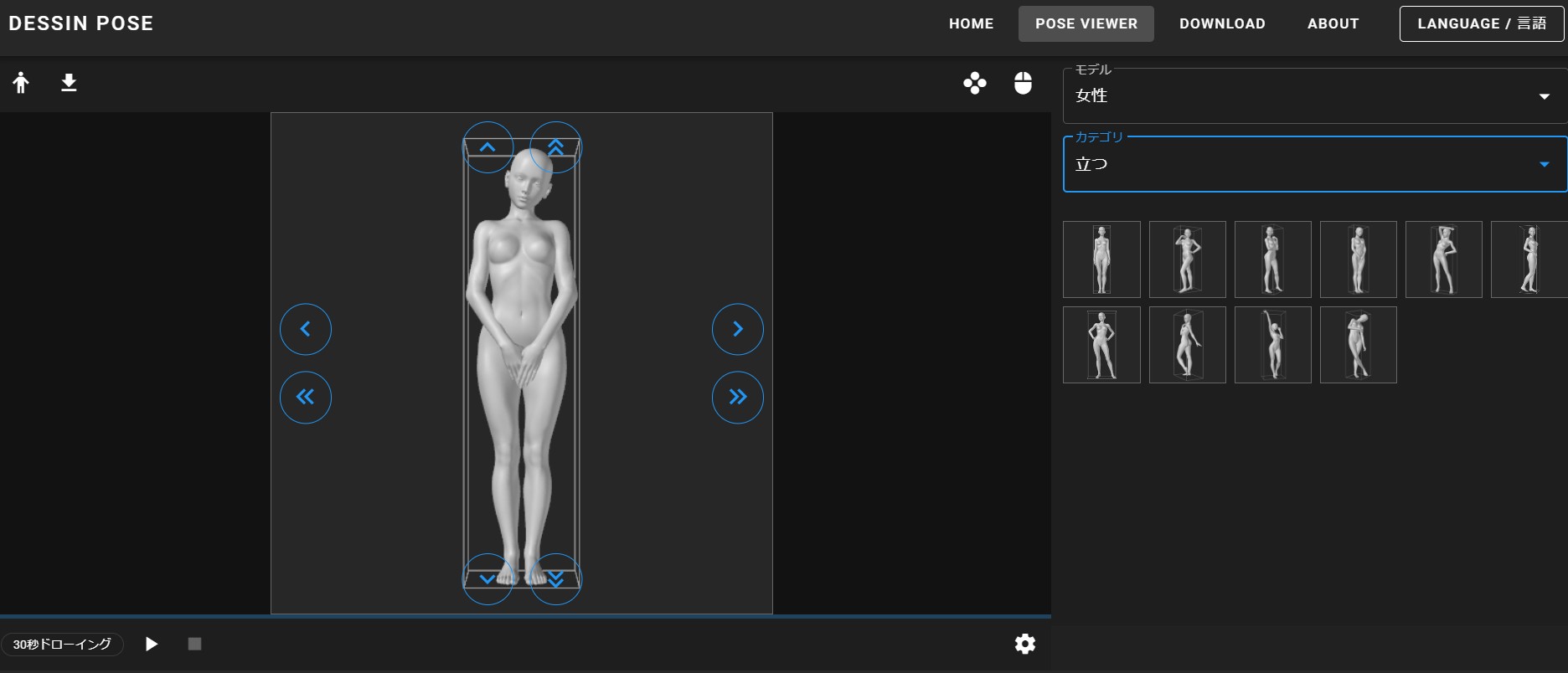
Task: Rotate pose right with single arrow
Action: (737, 329)
